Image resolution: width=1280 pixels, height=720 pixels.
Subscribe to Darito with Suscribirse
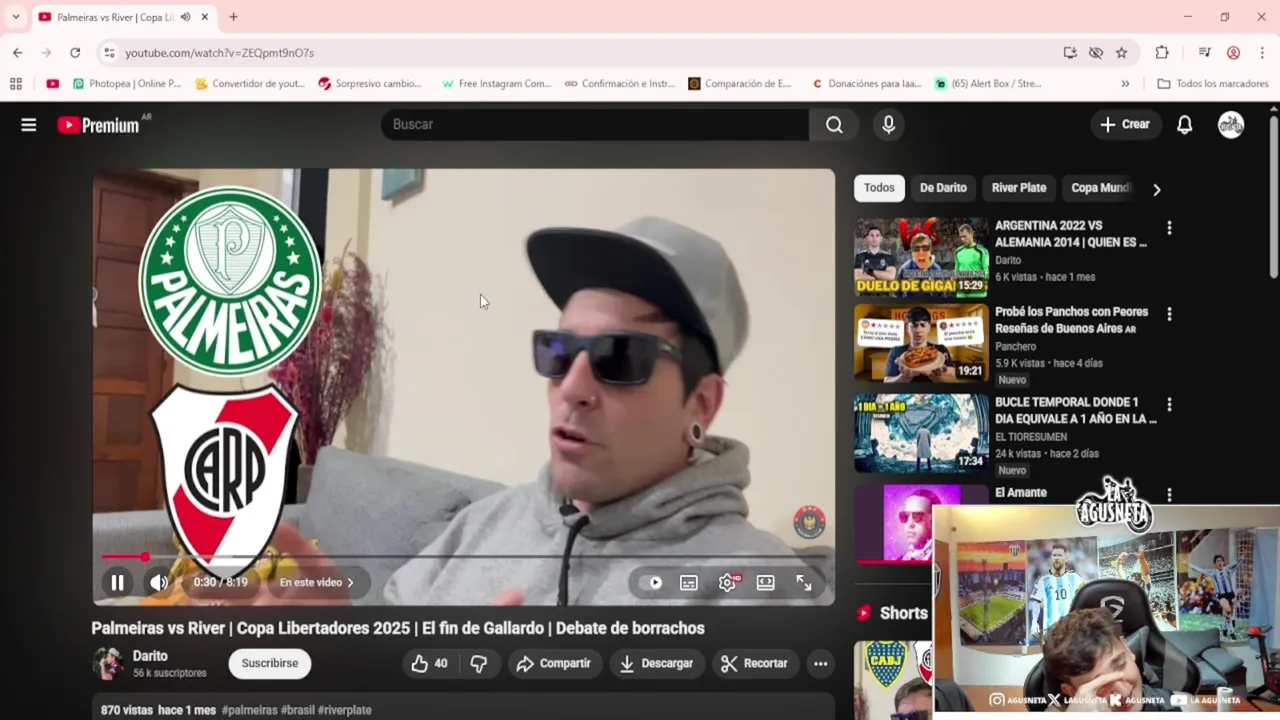pos(270,664)
